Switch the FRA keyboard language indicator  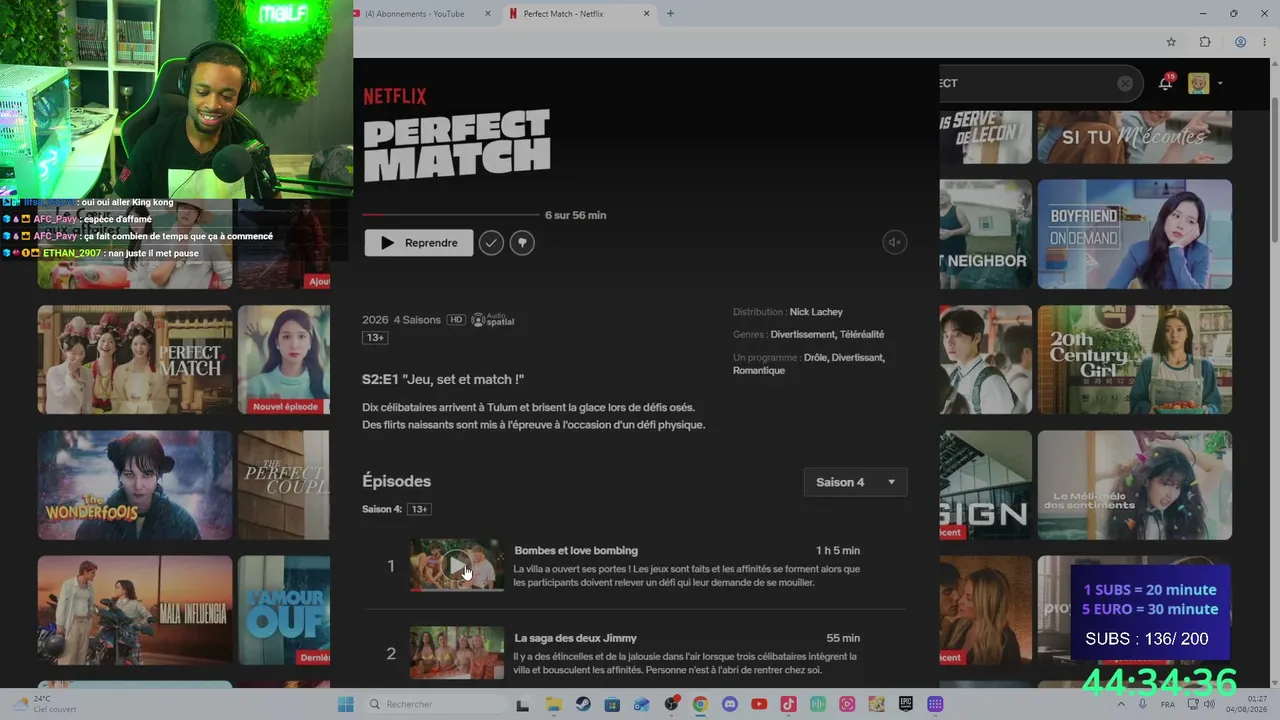tap(1168, 704)
